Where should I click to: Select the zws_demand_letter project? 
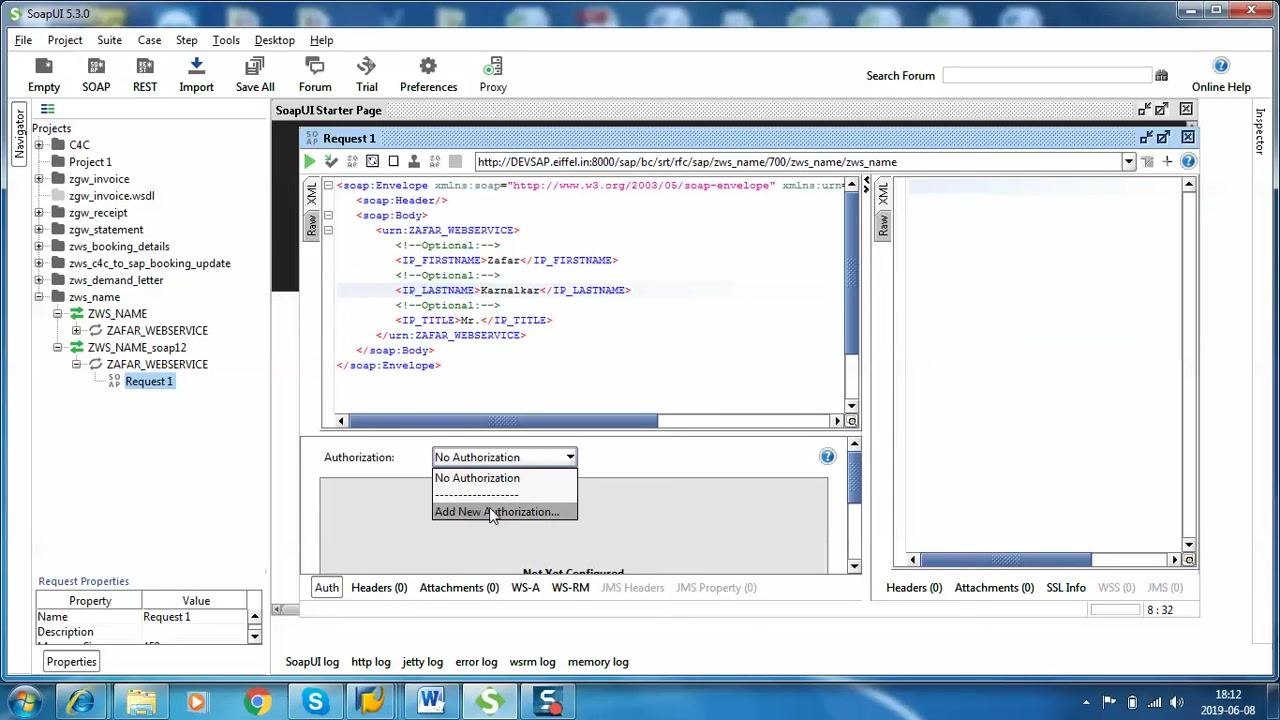click(x=116, y=280)
